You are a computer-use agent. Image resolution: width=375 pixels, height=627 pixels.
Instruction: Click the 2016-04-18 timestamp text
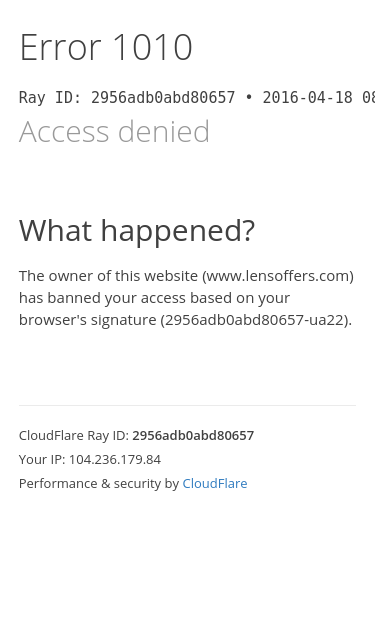(x=319, y=98)
